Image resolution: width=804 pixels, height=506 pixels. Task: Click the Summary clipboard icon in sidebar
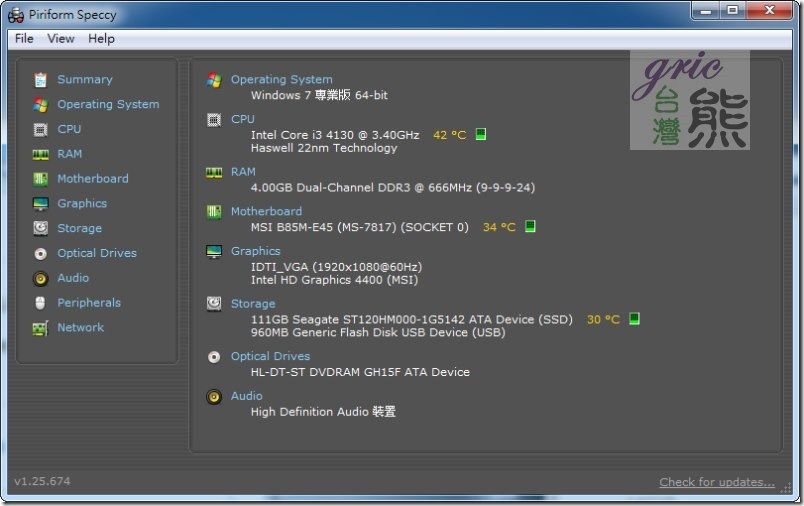tap(41, 80)
